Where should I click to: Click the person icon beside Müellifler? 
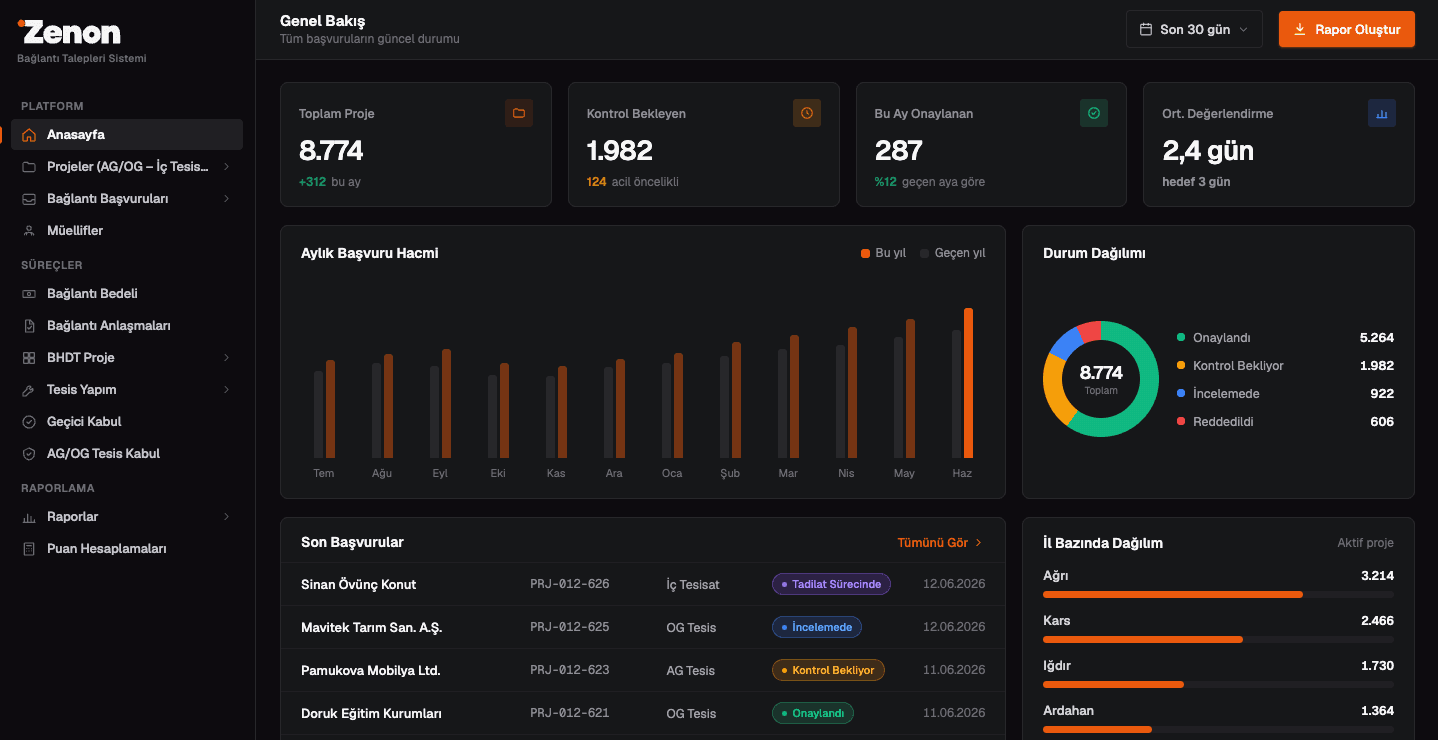point(29,231)
